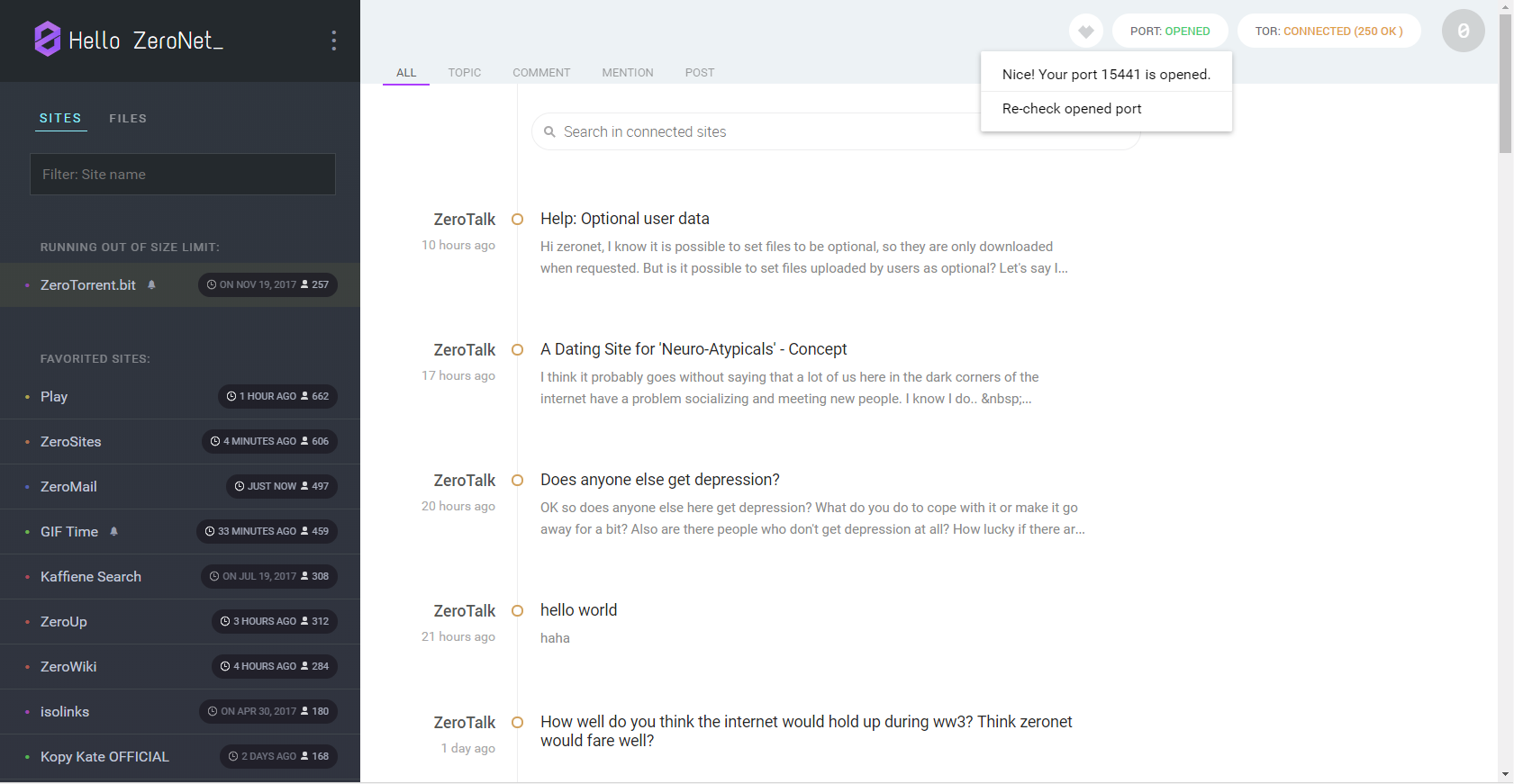Click the '17 hours ago' timestamp
1514x784 pixels.
[458, 375]
